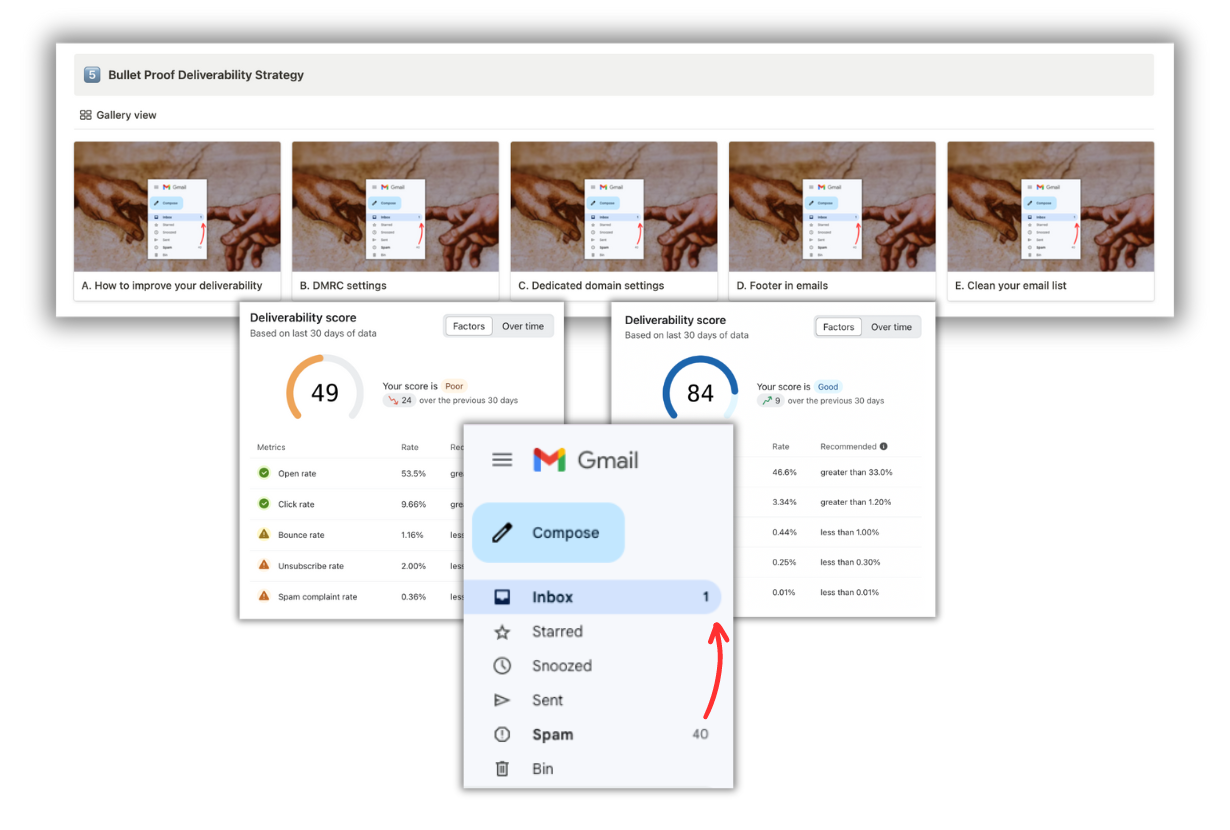Open the Gmail hamburger main menu
The width and height of the screenshot is (1230, 830).
click(x=502, y=460)
